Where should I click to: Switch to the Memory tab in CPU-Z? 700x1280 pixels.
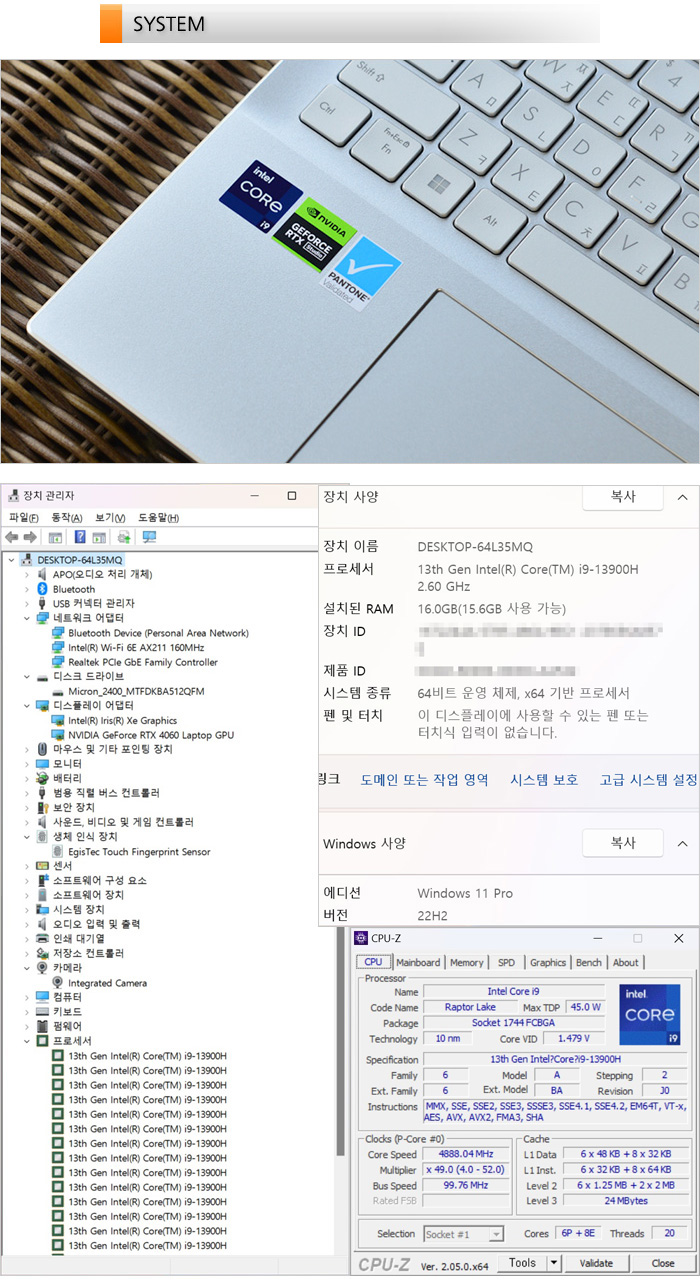click(466, 963)
